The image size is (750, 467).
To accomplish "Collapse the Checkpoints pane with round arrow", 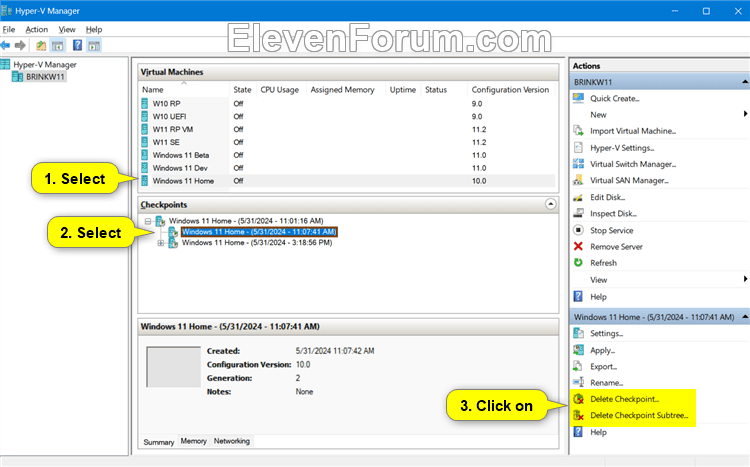I will point(551,204).
